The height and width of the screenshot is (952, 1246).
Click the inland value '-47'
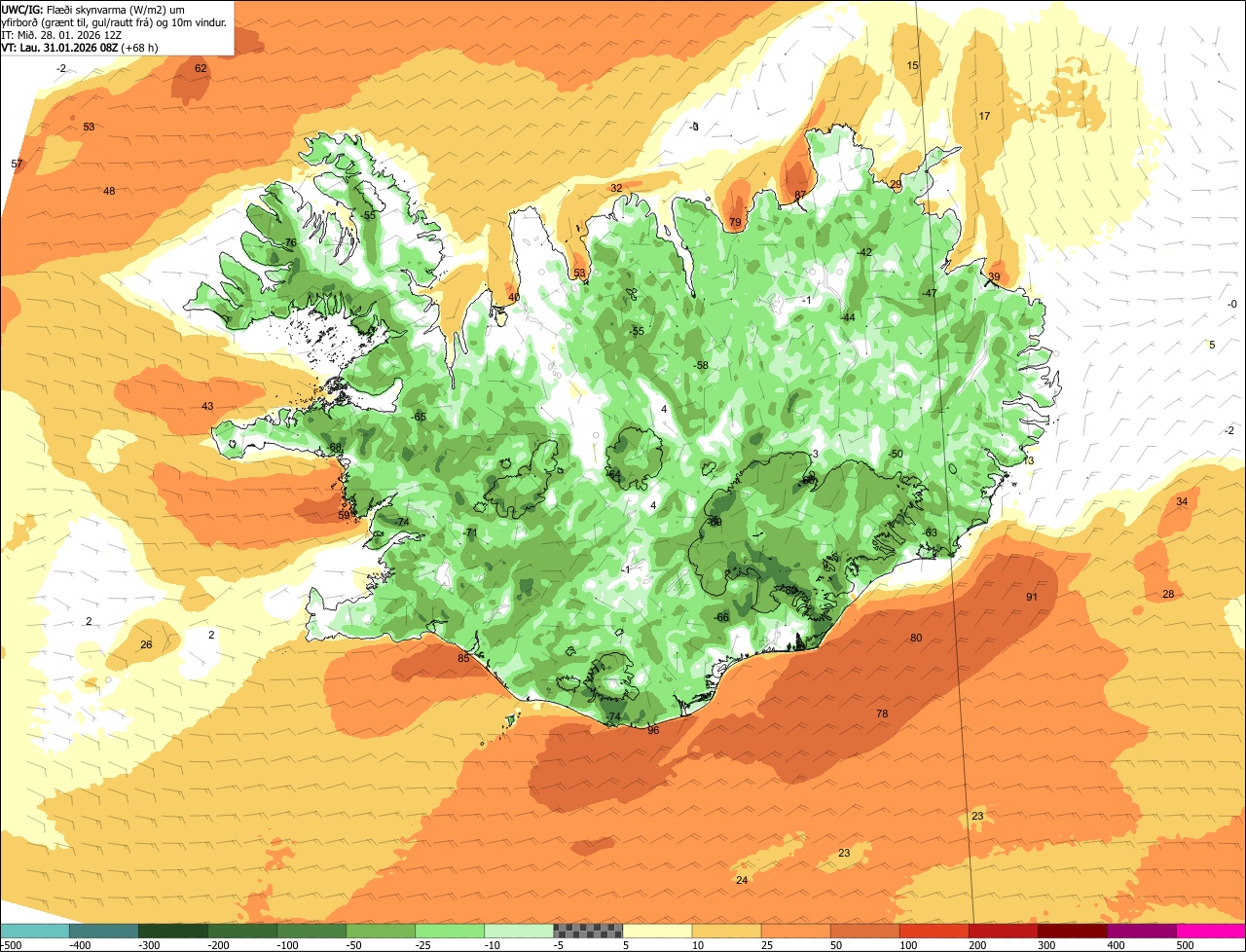coord(929,293)
